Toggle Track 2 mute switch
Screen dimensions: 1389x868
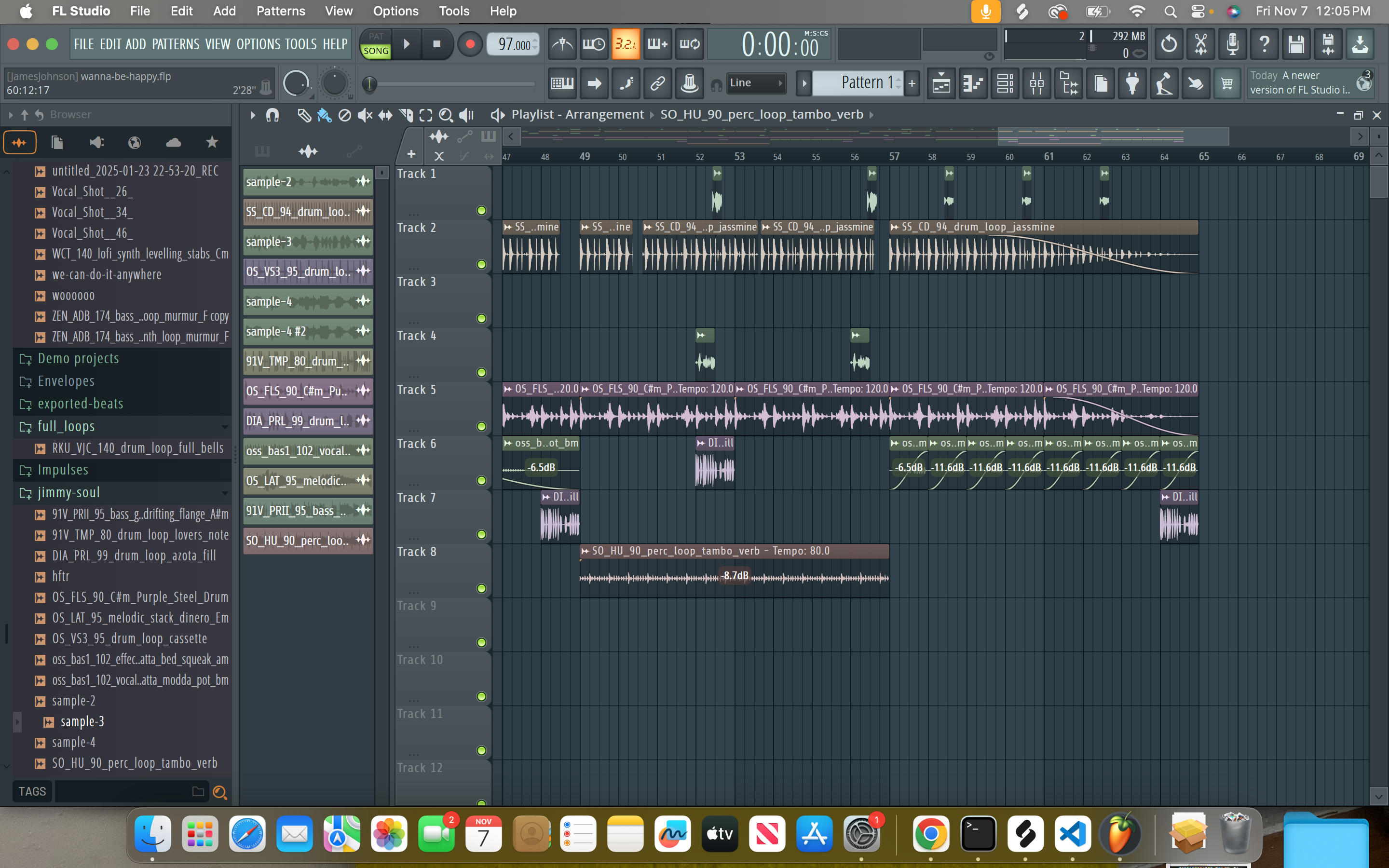[481, 265]
